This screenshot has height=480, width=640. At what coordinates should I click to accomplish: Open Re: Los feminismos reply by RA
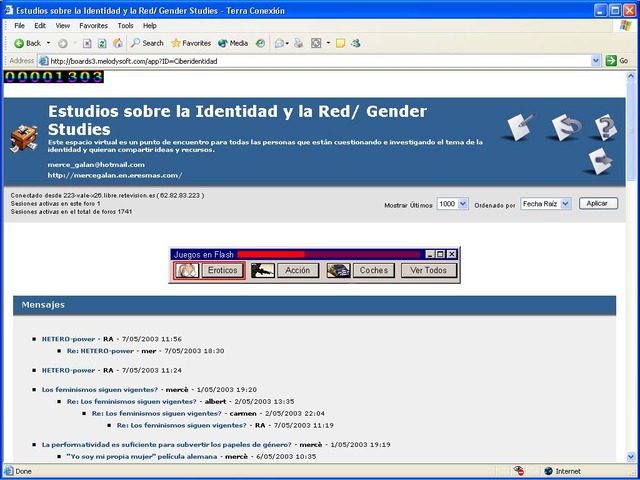click(181, 425)
